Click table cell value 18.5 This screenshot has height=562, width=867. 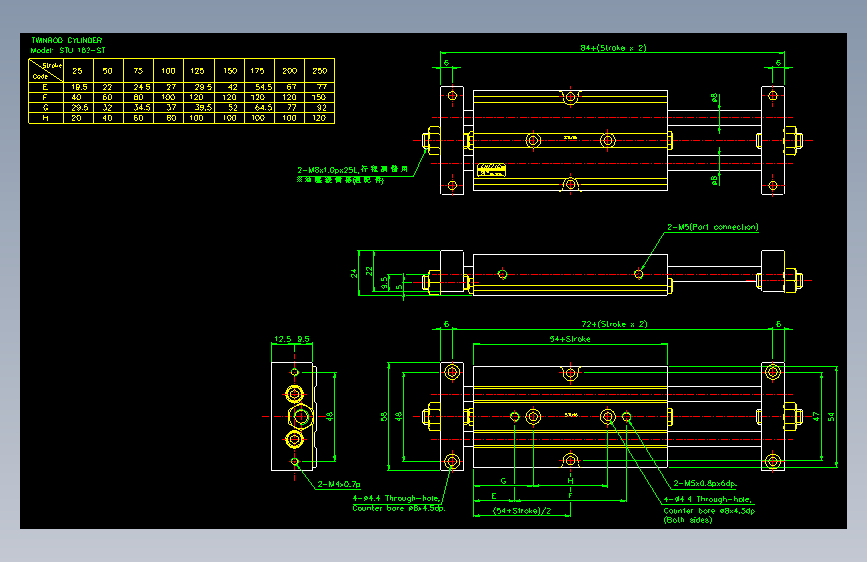79,87
